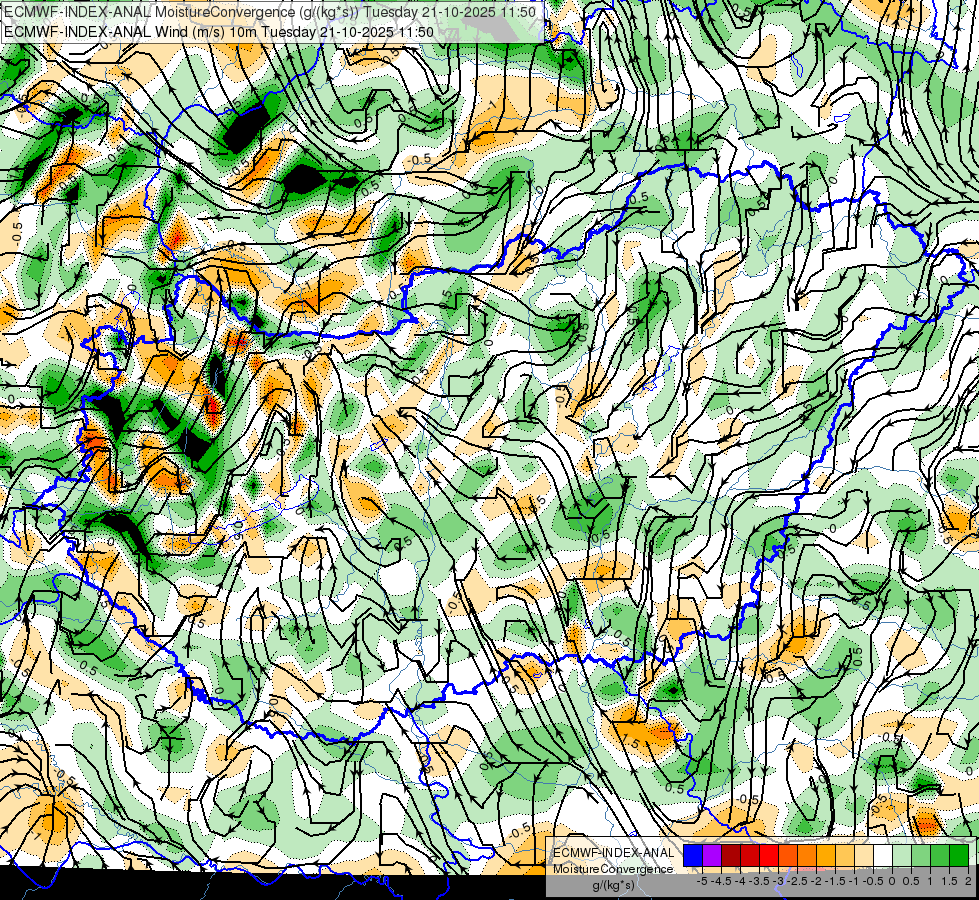
Task: Click the blue swatch in the legend
Action: click(693, 855)
